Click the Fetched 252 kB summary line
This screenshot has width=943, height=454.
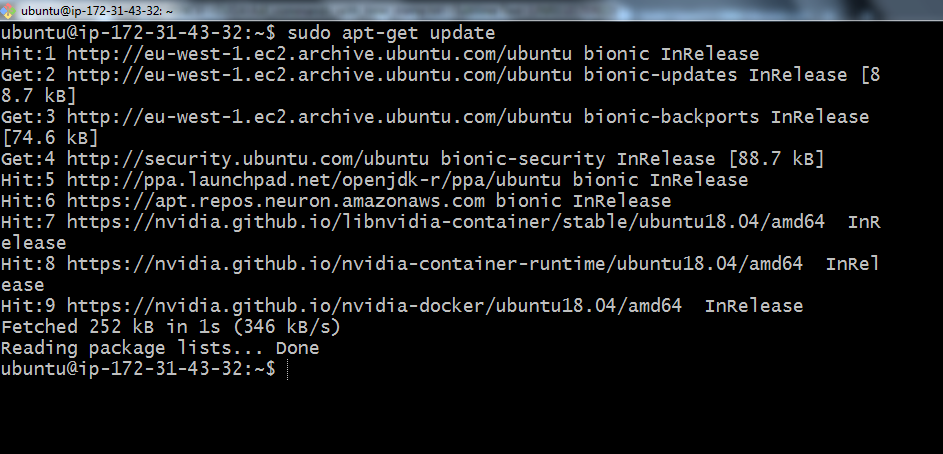click(170, 327)
